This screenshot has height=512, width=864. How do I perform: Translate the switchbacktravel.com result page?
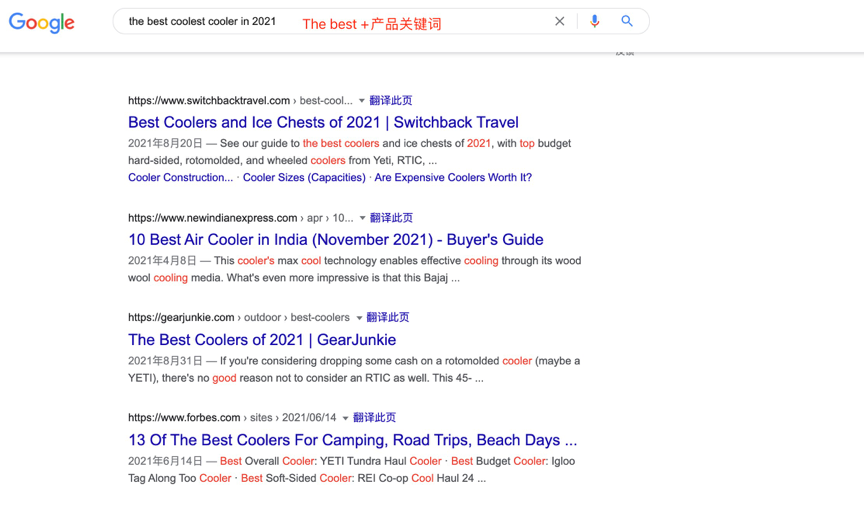tap(391, 100)
